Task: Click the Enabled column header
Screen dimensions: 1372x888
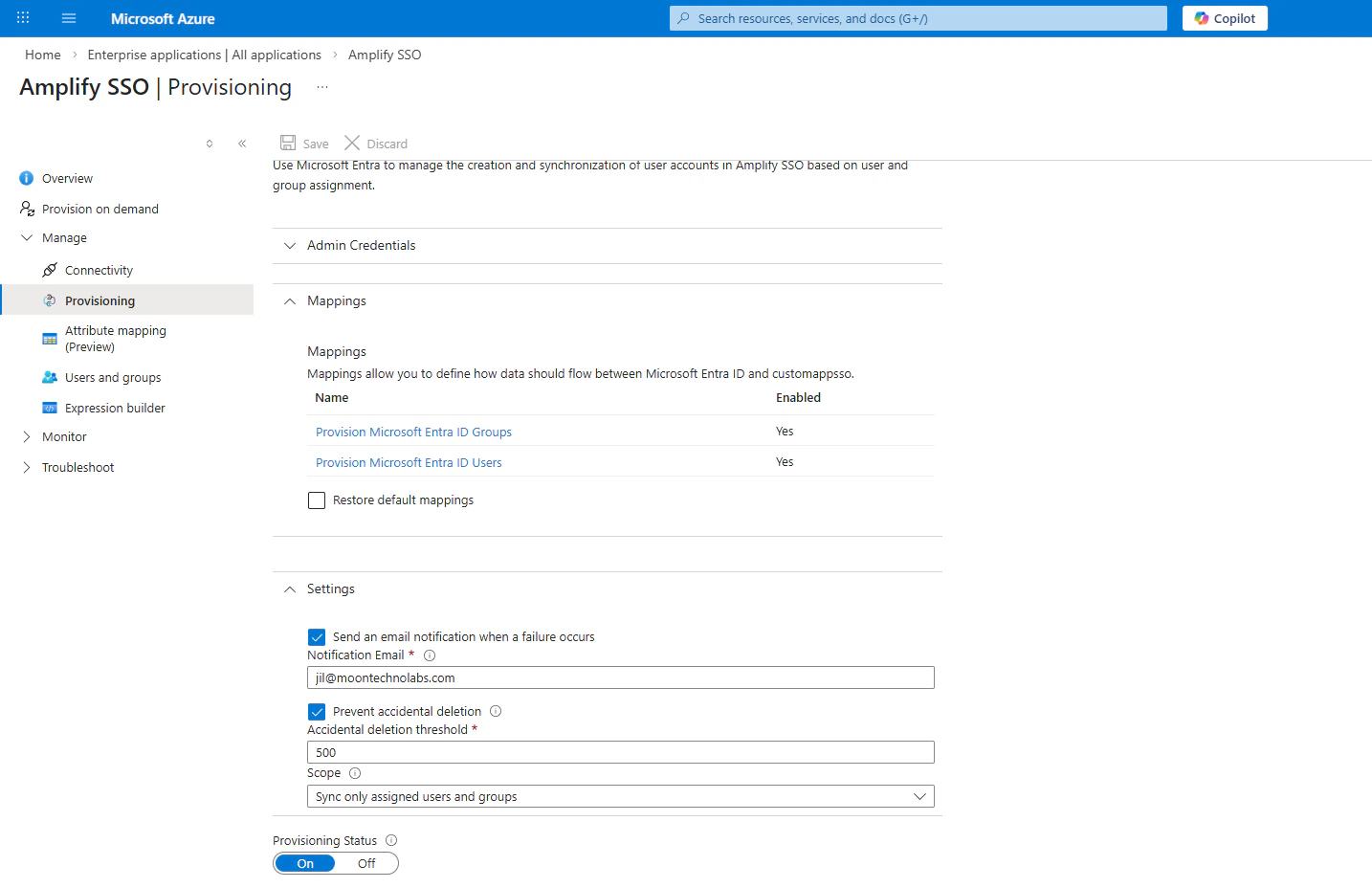Action: [x=798, y=398]
